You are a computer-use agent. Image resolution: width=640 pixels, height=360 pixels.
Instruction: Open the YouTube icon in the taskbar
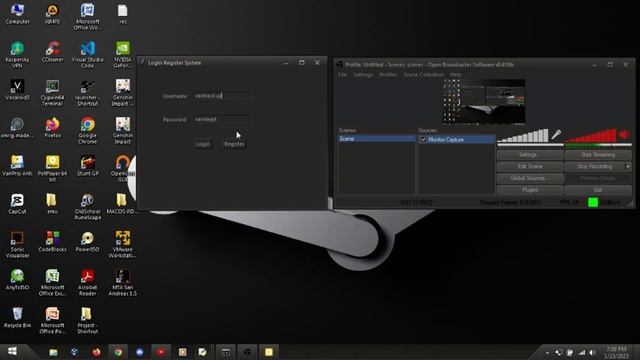(x=161, y=352)
